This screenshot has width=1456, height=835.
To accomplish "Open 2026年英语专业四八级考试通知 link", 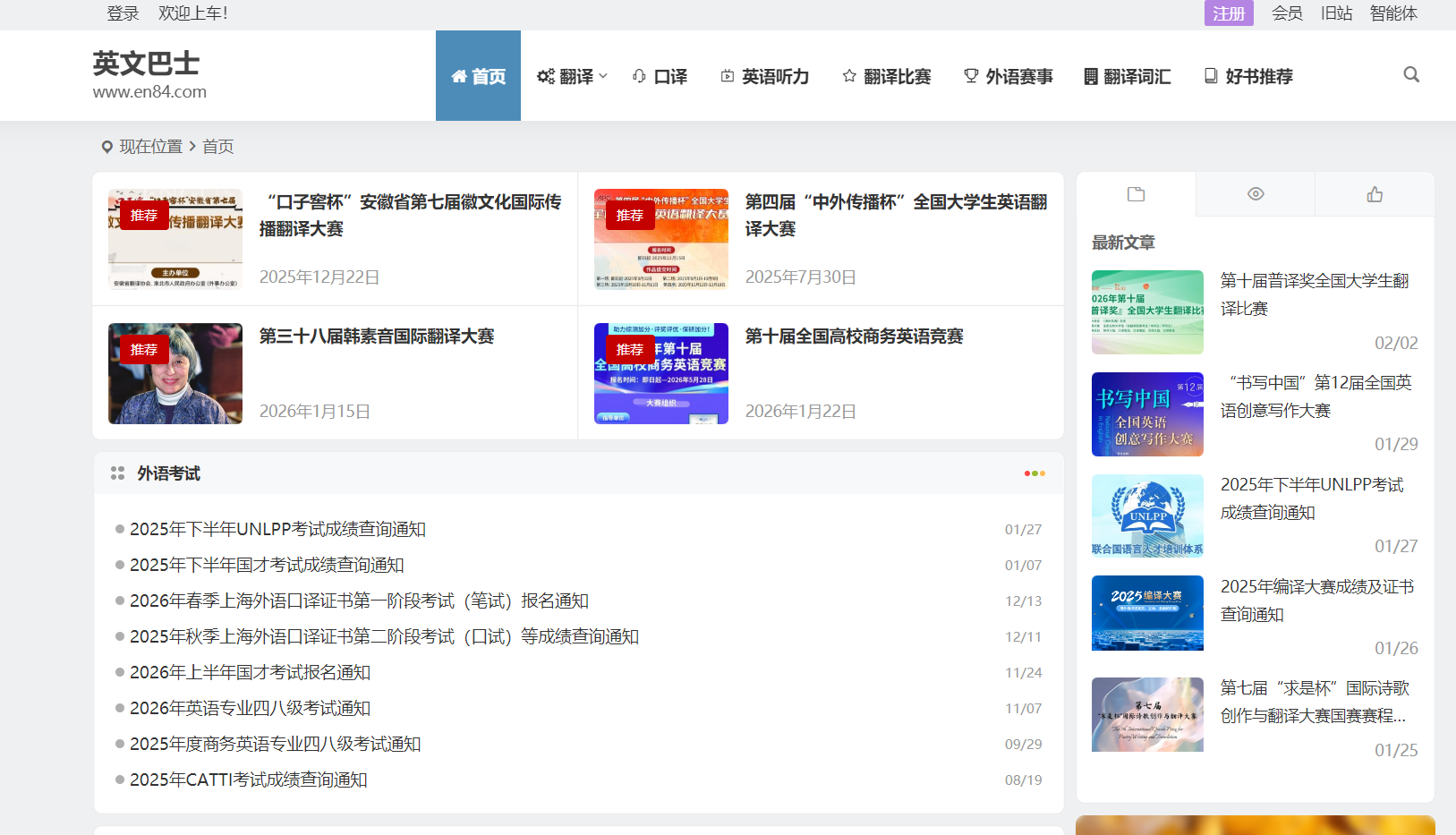I will [x=250, y=708].
